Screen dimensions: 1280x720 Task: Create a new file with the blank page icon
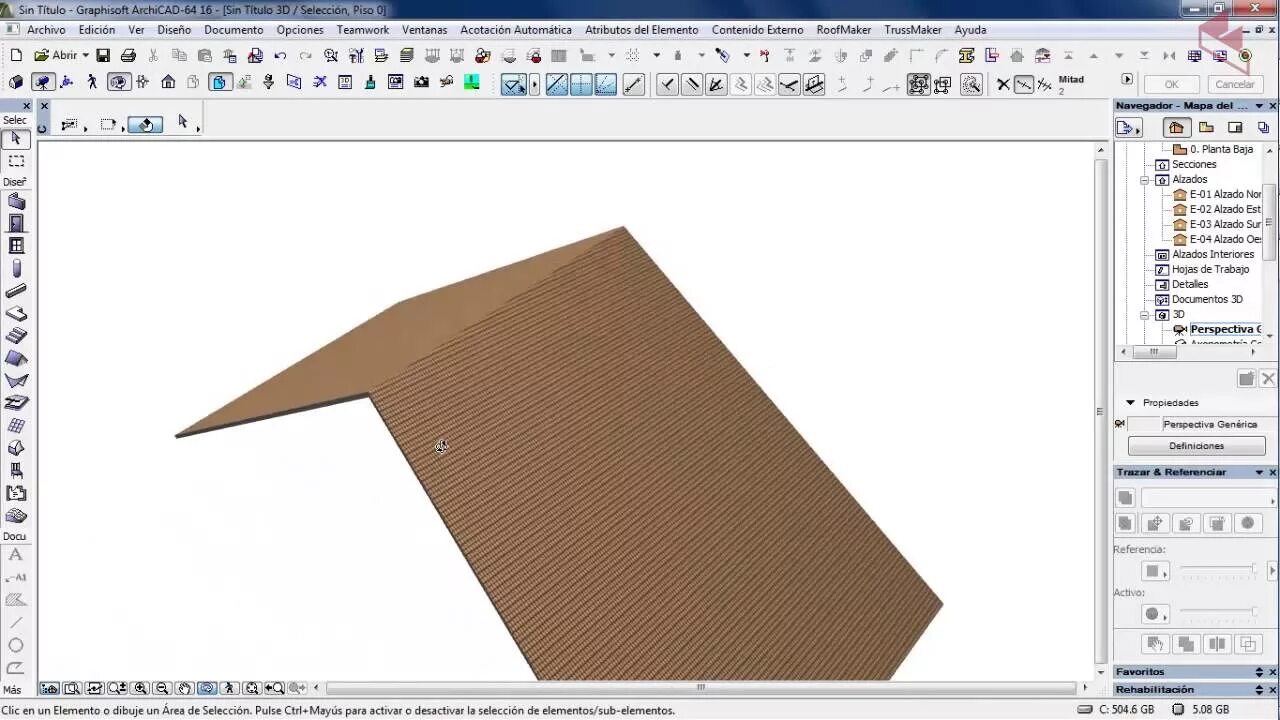coord(16,55)
